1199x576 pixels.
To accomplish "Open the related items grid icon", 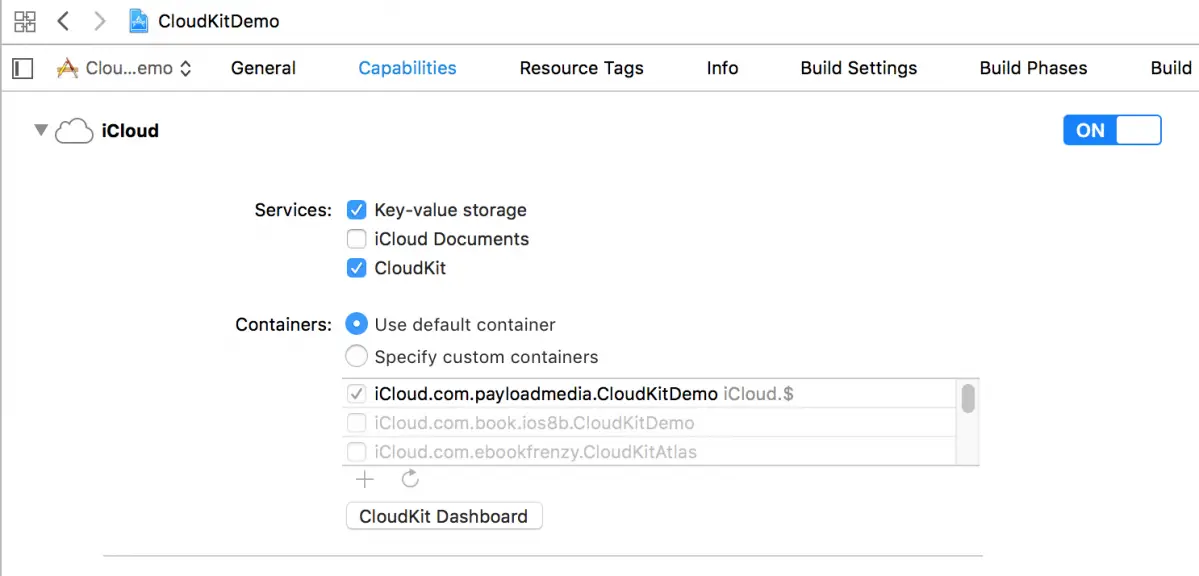I will (25, 21).
